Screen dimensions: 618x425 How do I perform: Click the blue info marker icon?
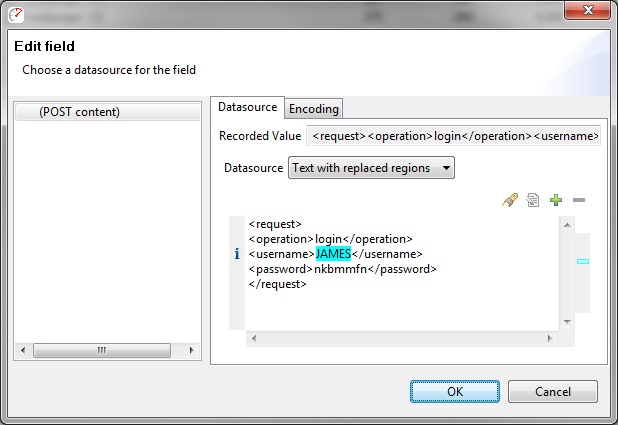pyautogui.click(x=237, y=254)
